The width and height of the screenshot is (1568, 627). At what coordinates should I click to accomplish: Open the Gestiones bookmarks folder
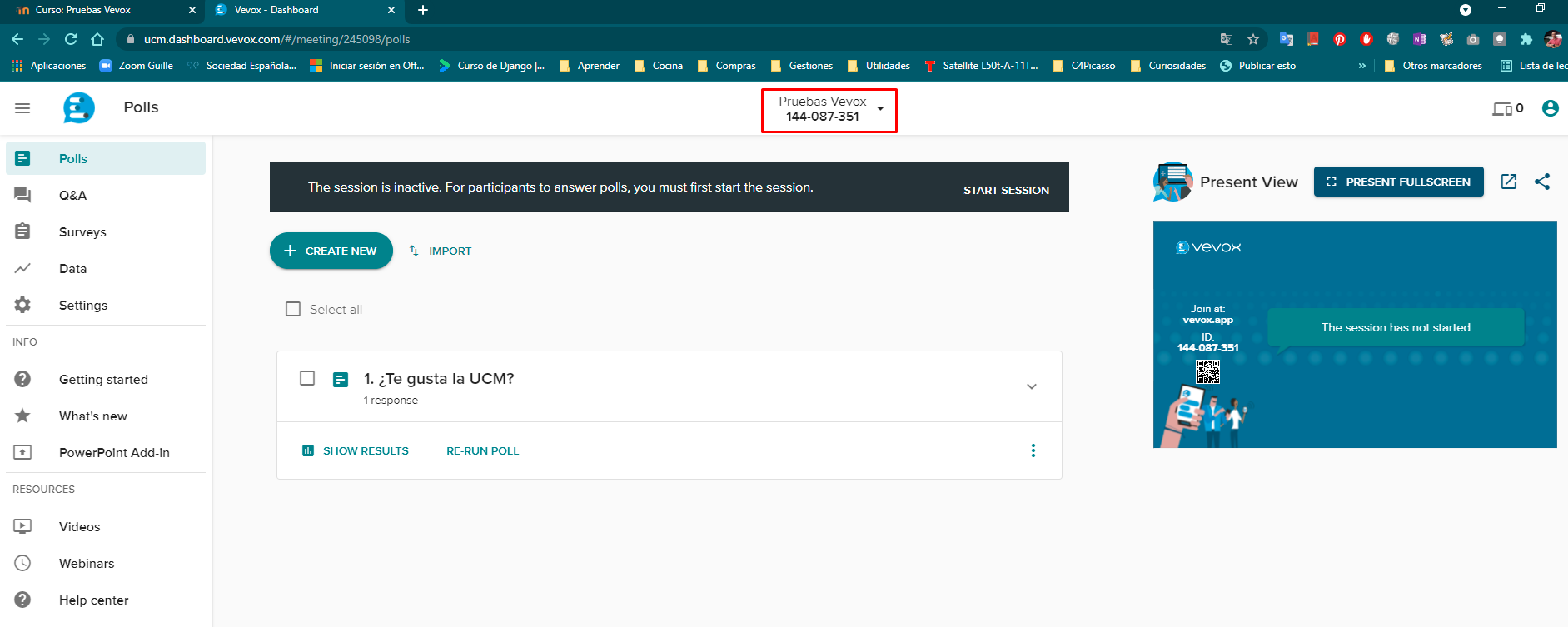coord(801,66)
